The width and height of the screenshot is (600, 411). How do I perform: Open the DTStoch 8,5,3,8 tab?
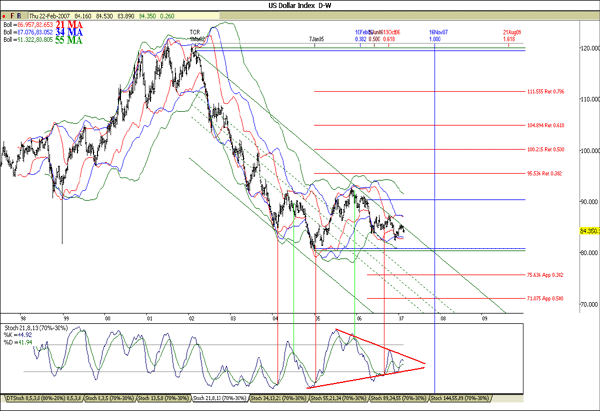point(44,398)
